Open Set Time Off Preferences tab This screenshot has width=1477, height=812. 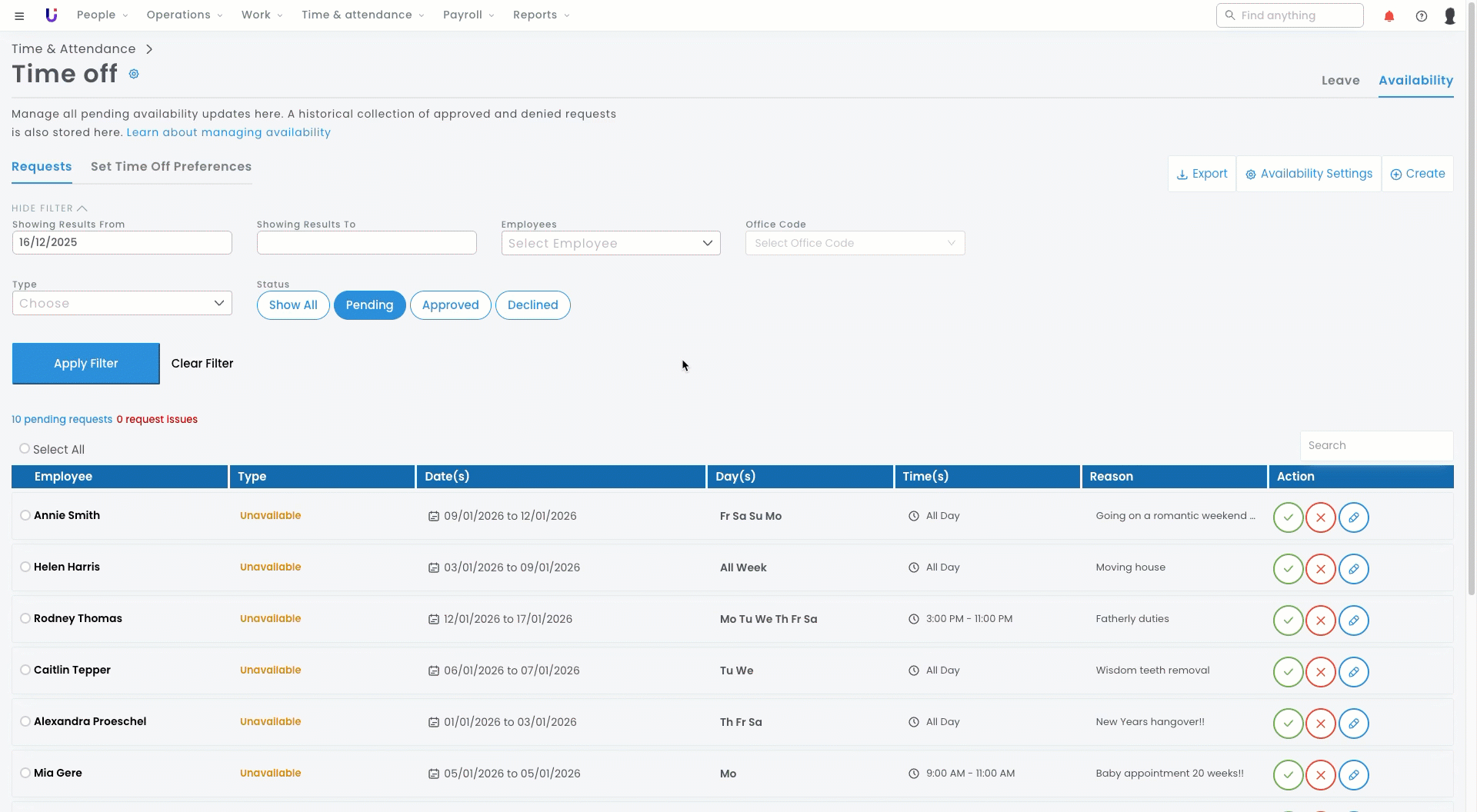(171, 167)
